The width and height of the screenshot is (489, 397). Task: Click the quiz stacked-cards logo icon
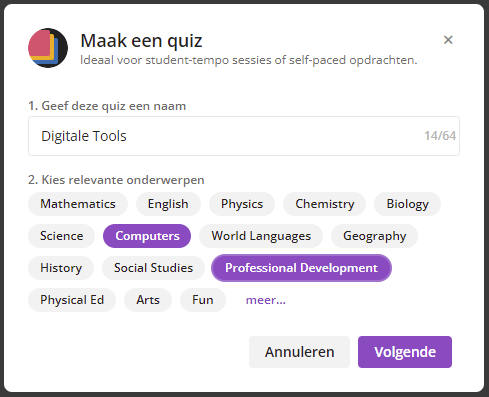48,48
